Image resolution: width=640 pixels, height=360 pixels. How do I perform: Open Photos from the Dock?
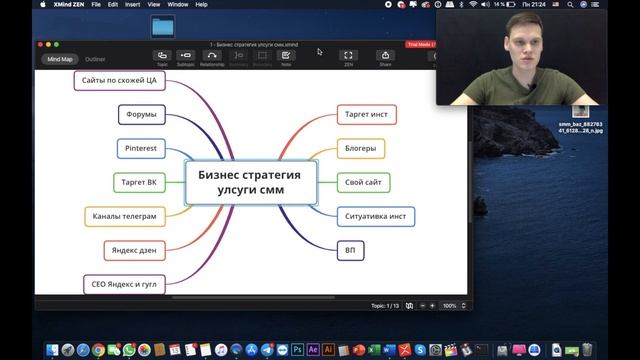coord(144,350)
